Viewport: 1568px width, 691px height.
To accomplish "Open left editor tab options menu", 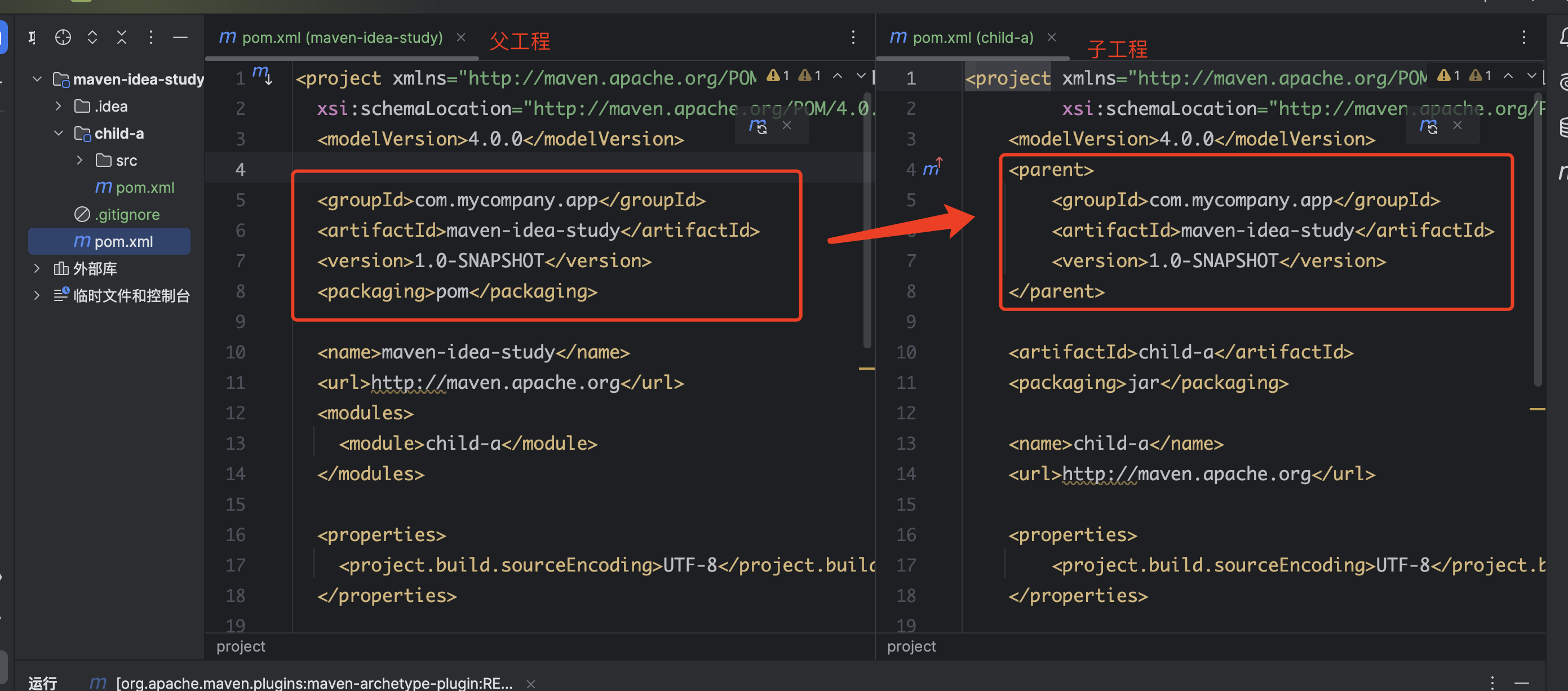I will [853, 38].
